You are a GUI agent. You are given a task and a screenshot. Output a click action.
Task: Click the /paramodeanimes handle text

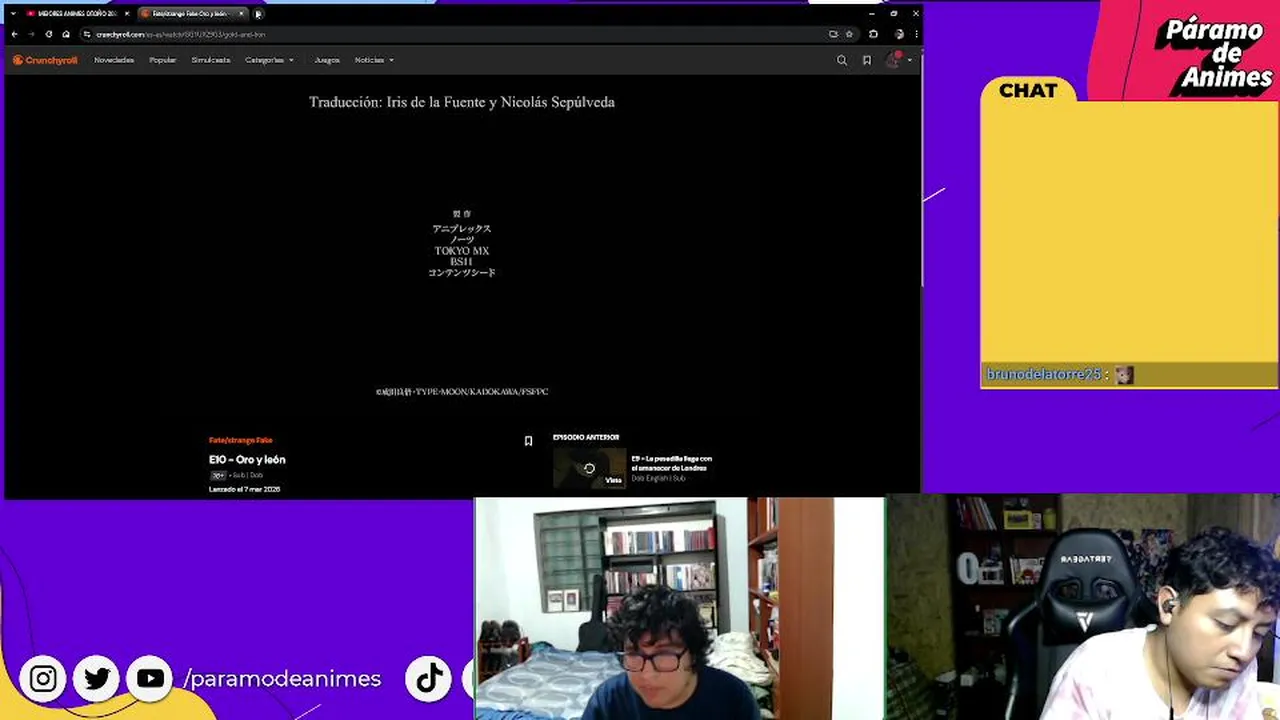pos(282,679)
